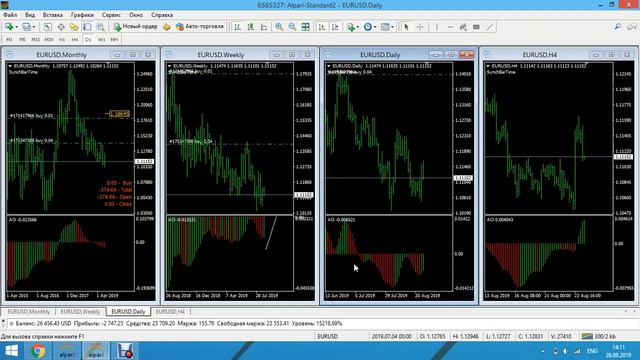Expand the Periods dropdown arrow
The image size is (640, 360).
point(375,27)
